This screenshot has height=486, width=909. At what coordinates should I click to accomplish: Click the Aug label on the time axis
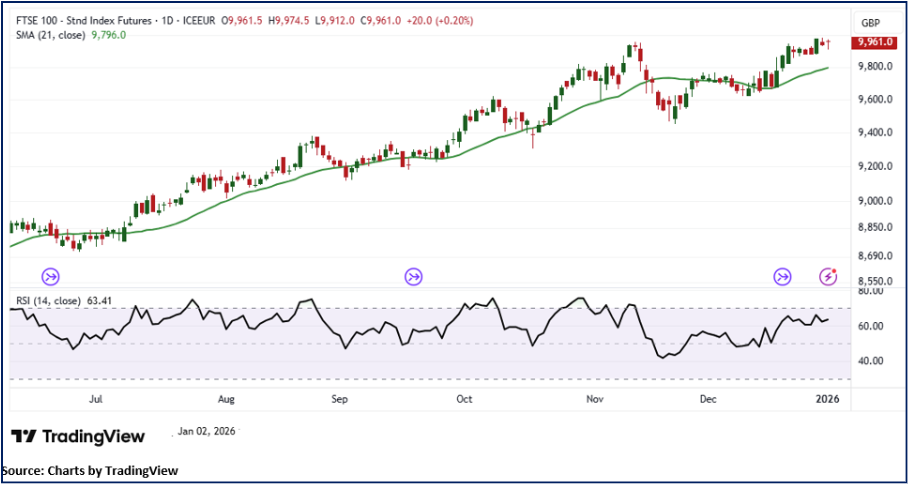(x=227, y=400)
